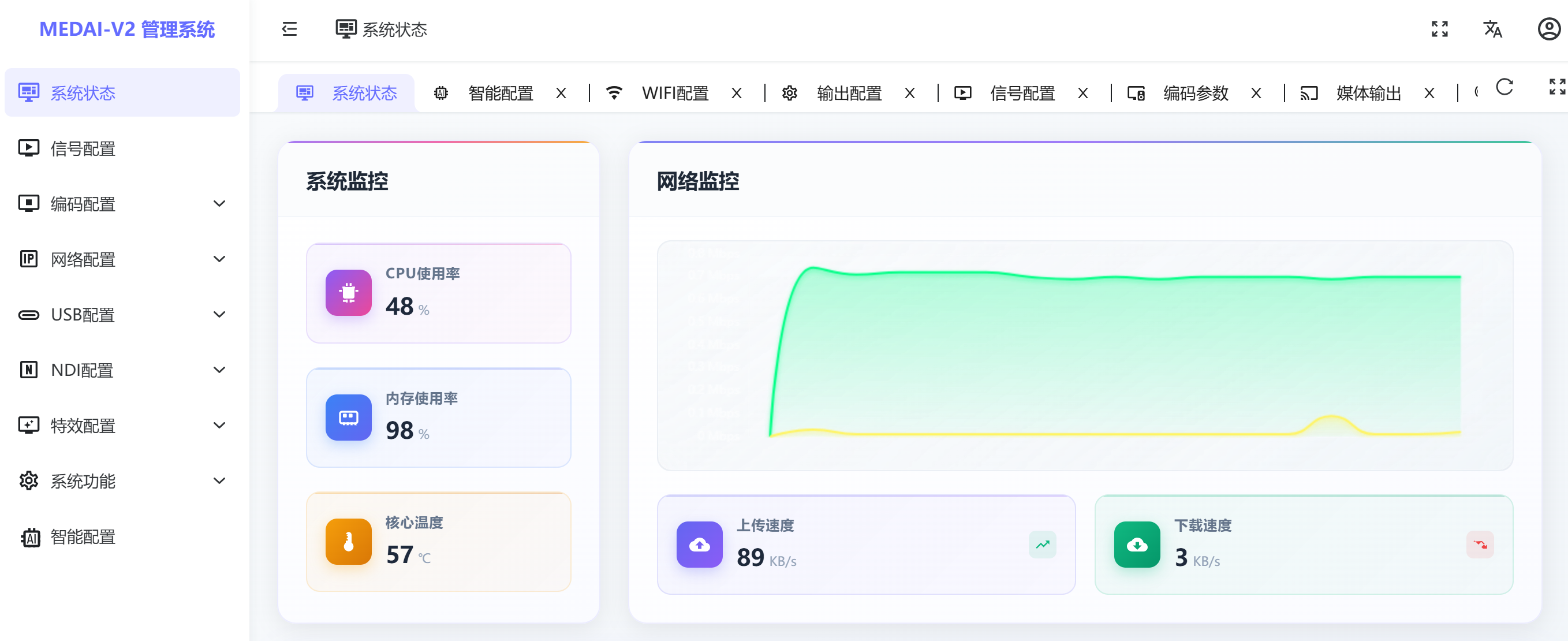Switch to the 媒体输出 tab

pyautogui.click(x=1369, y=93)
